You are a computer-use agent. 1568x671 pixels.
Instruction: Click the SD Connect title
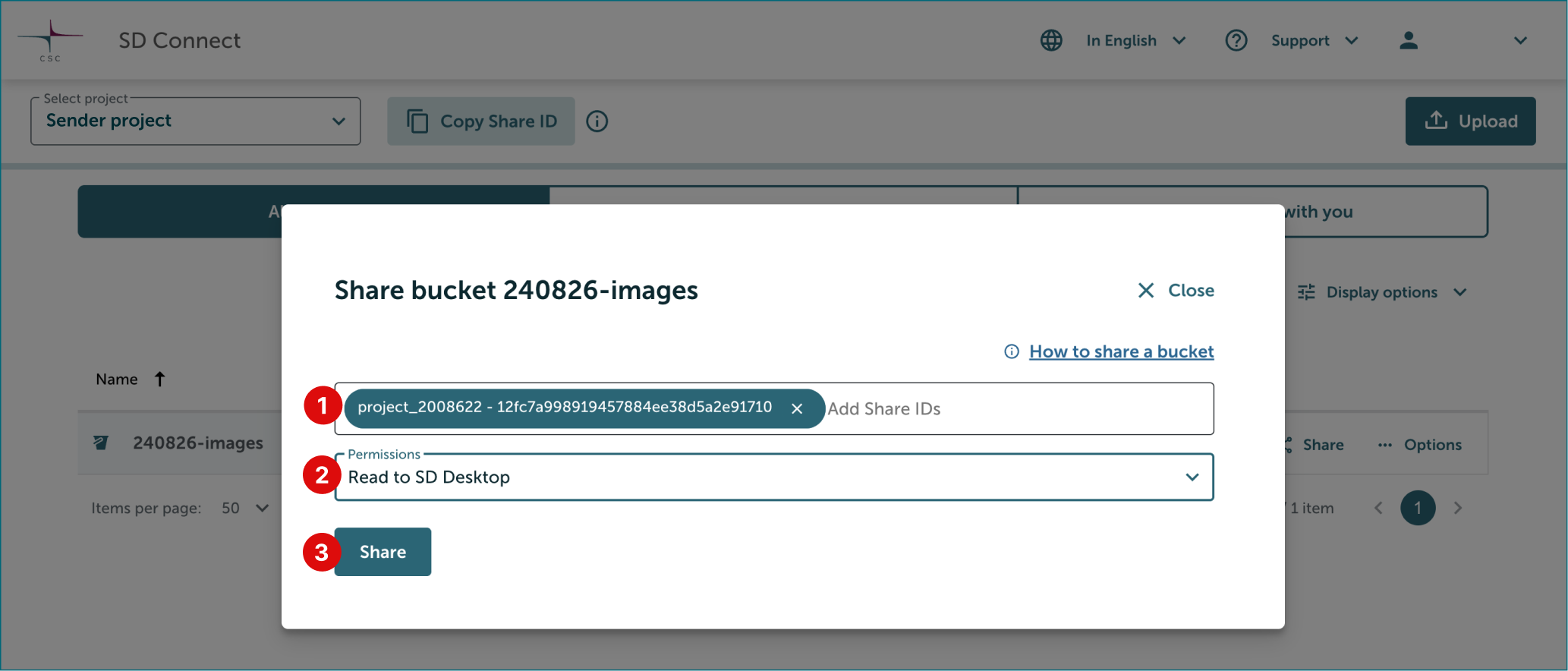[x=179, y=40]
